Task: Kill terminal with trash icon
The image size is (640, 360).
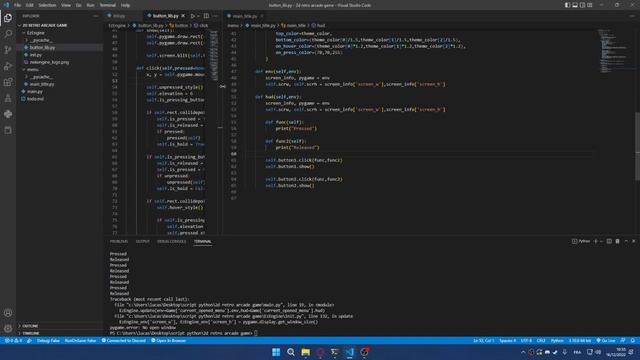Action: click(618, 241)
